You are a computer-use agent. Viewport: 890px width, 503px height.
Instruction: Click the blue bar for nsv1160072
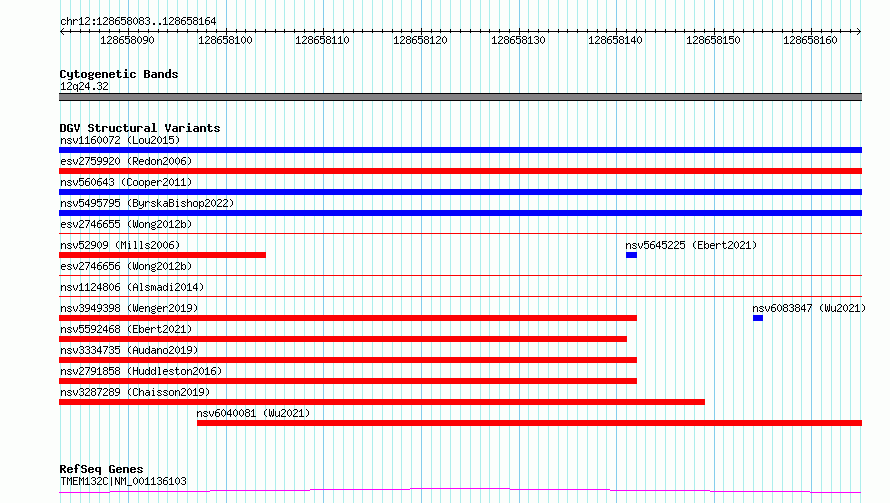click(460, 150)
